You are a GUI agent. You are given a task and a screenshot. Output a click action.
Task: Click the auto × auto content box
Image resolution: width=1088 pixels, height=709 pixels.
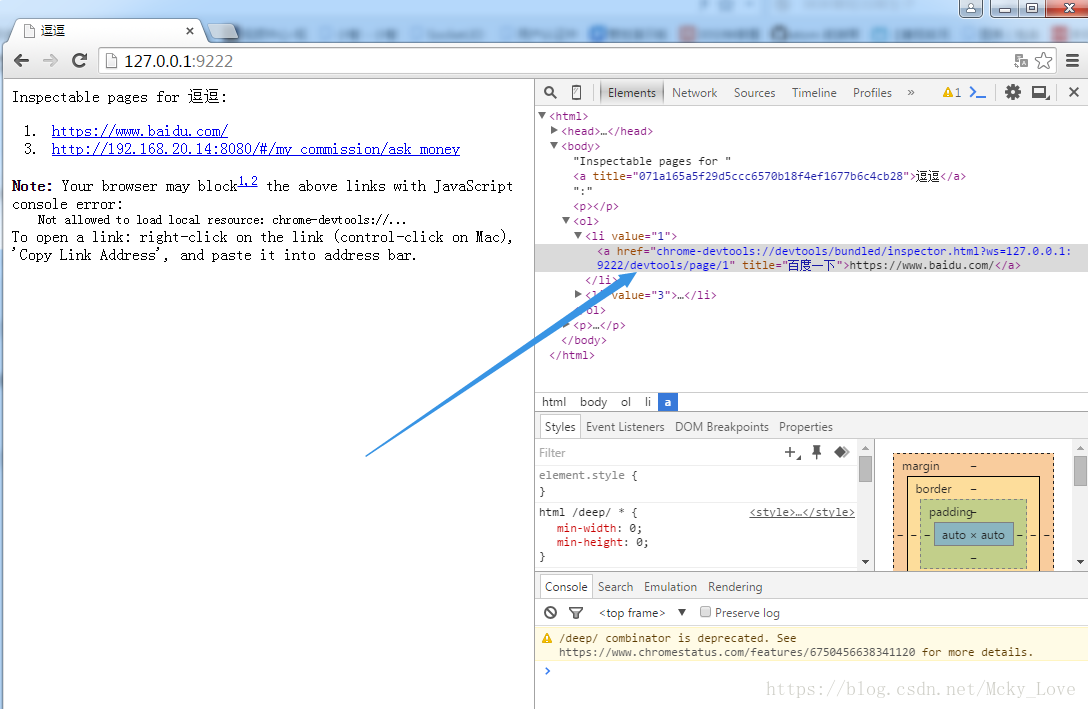click(973, 535)
